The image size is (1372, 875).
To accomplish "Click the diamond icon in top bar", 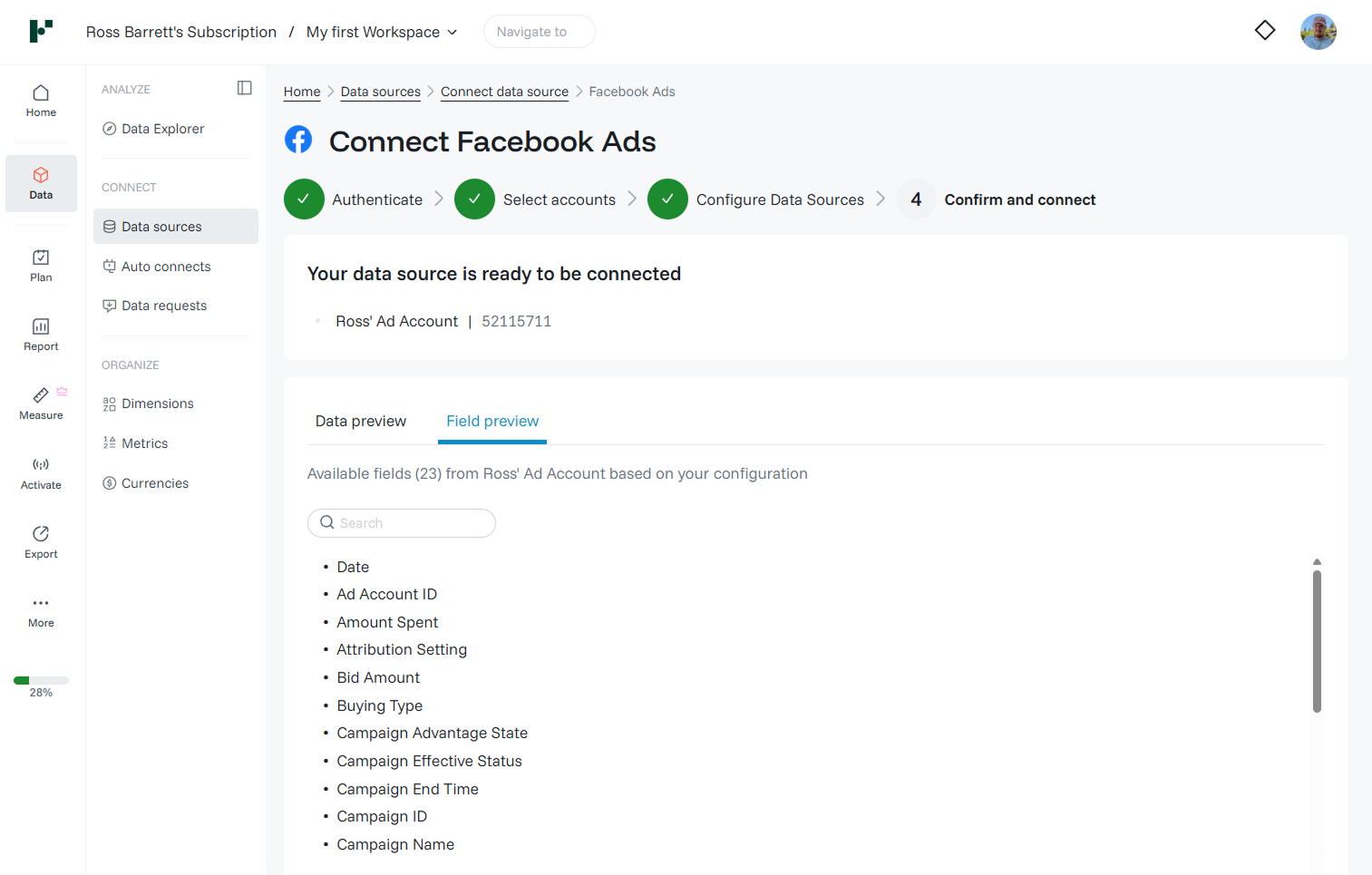I will click(1265, 31).
